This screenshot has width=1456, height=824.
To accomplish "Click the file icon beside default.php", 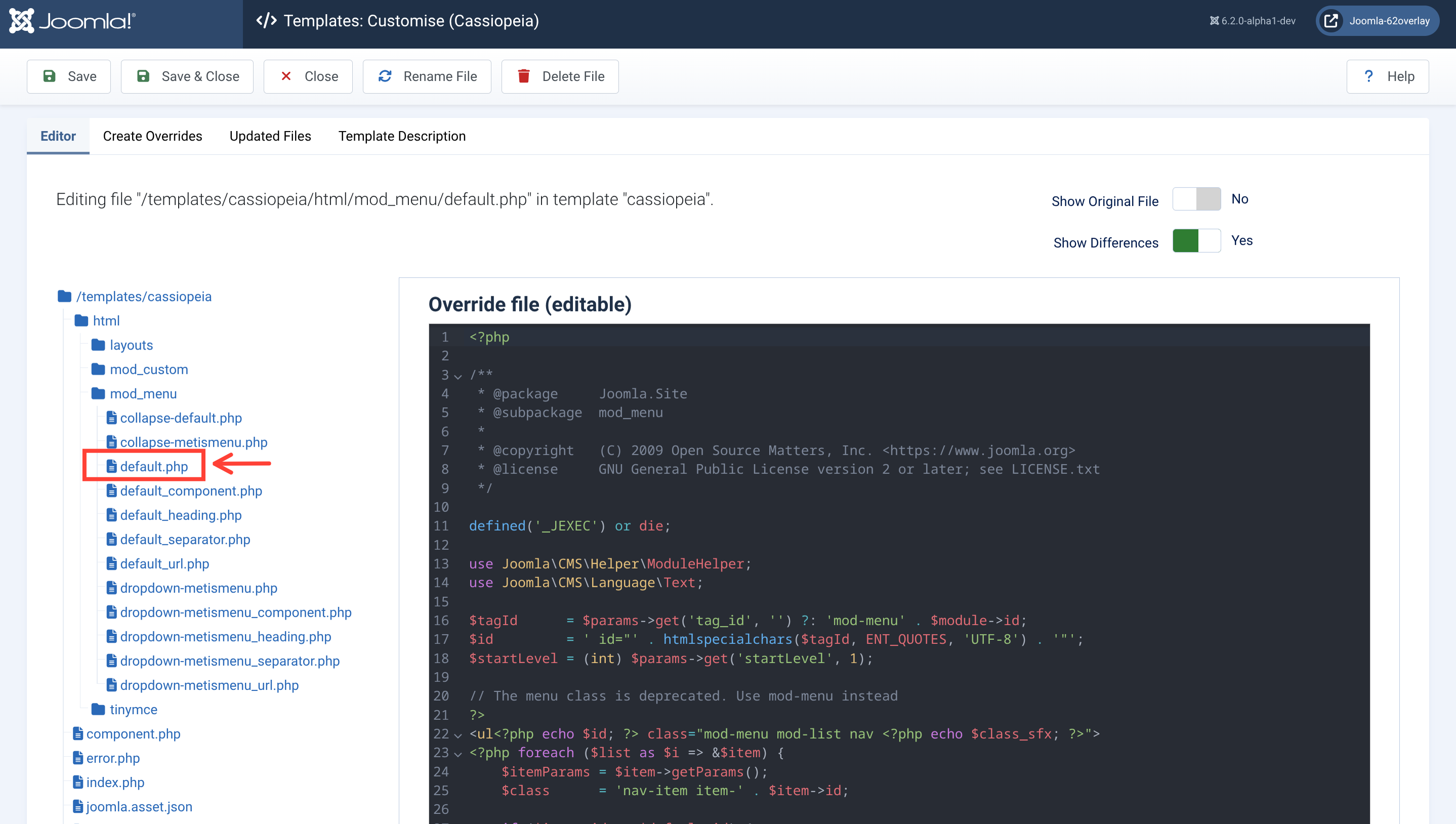I will tap(111, 466).
